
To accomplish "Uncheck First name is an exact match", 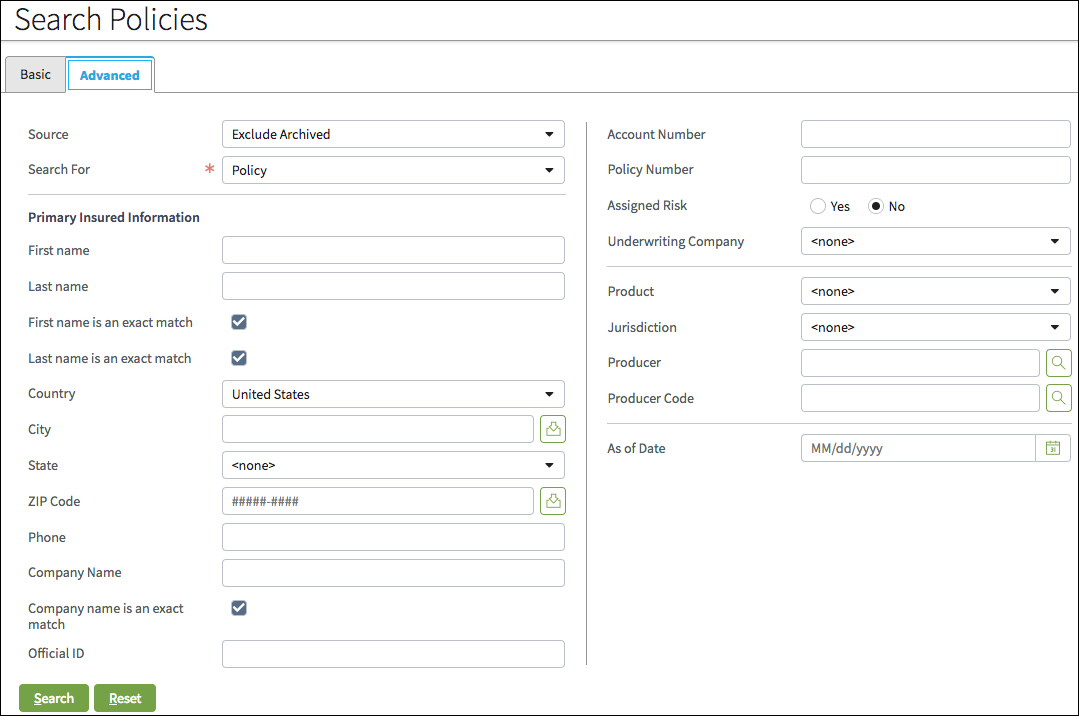I will coord(238,321).
